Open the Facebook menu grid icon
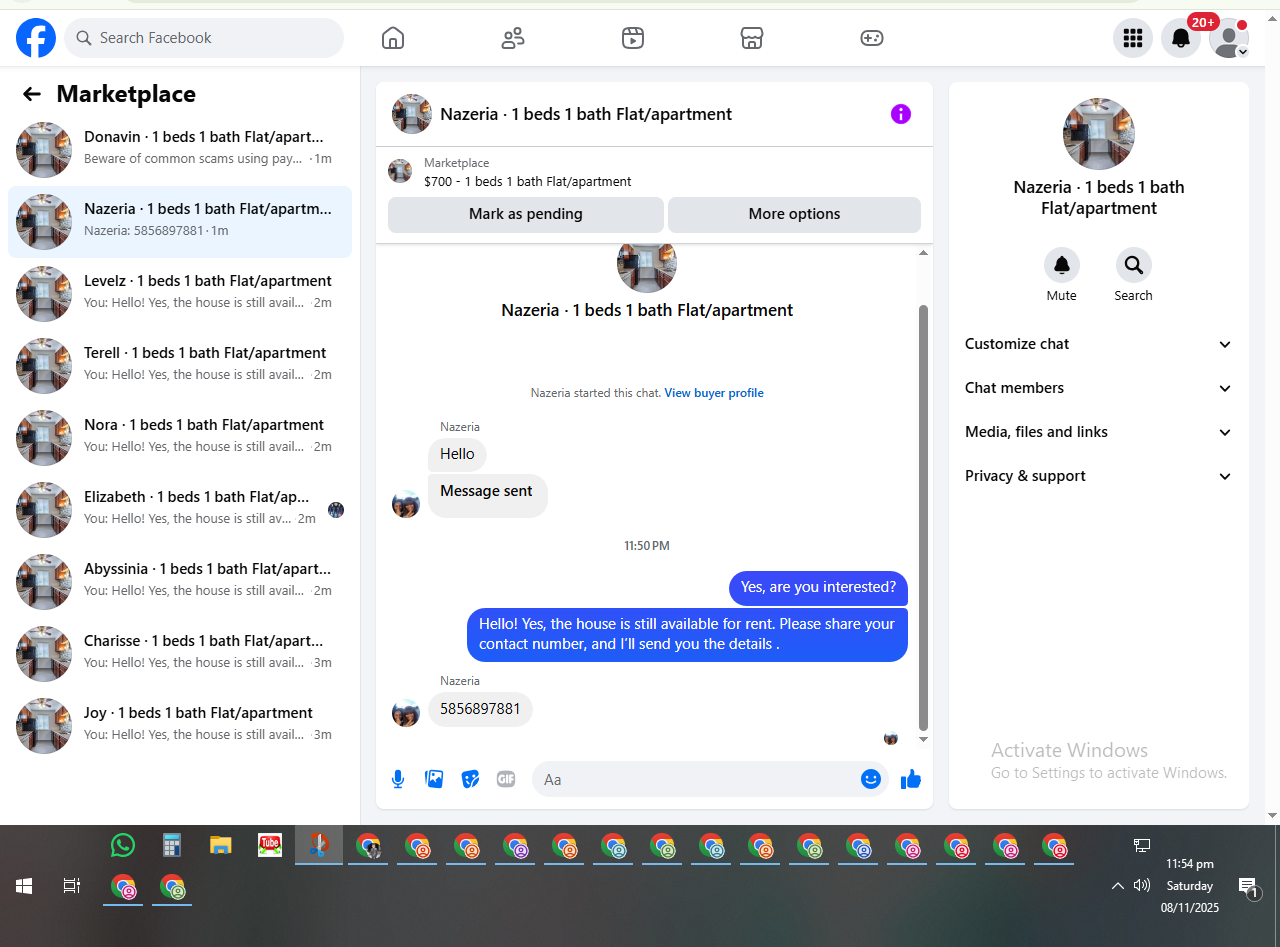The height and width of the screenshot is (947, 1280). [x=1133, y=38]
